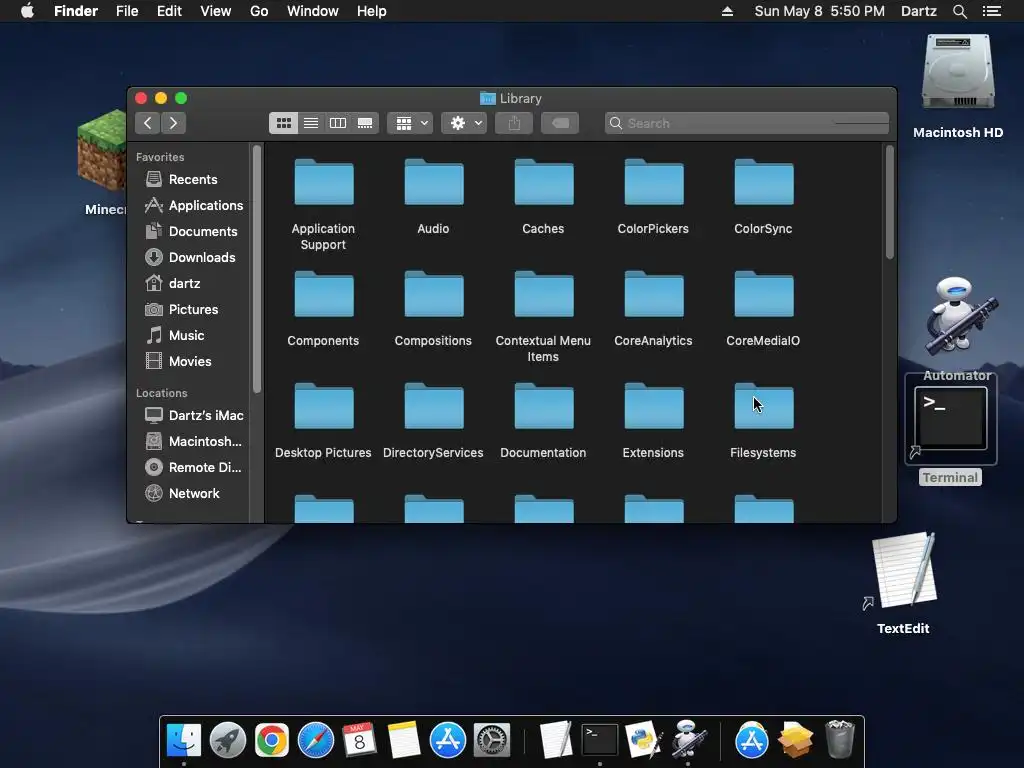Image resolution: width=1024 pixels, height=768 pixels.
Task: Select the Documentation folder
Action: (543, 407)
